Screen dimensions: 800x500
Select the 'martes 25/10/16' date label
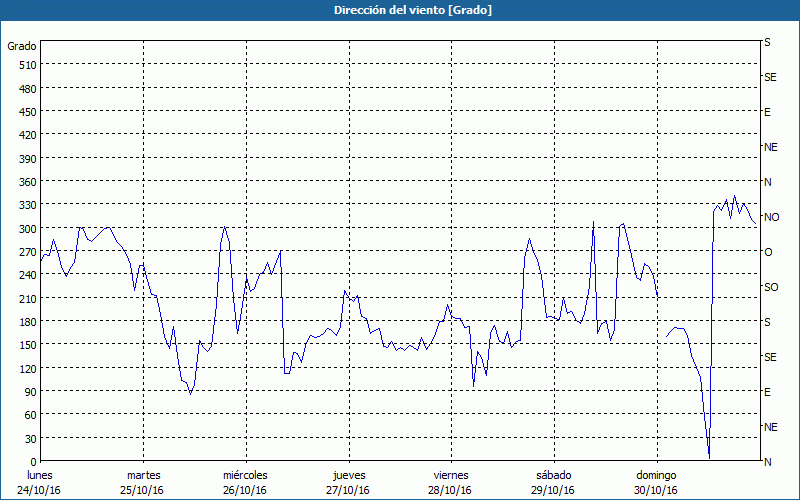pyautogui.click(x=143, y=482)
